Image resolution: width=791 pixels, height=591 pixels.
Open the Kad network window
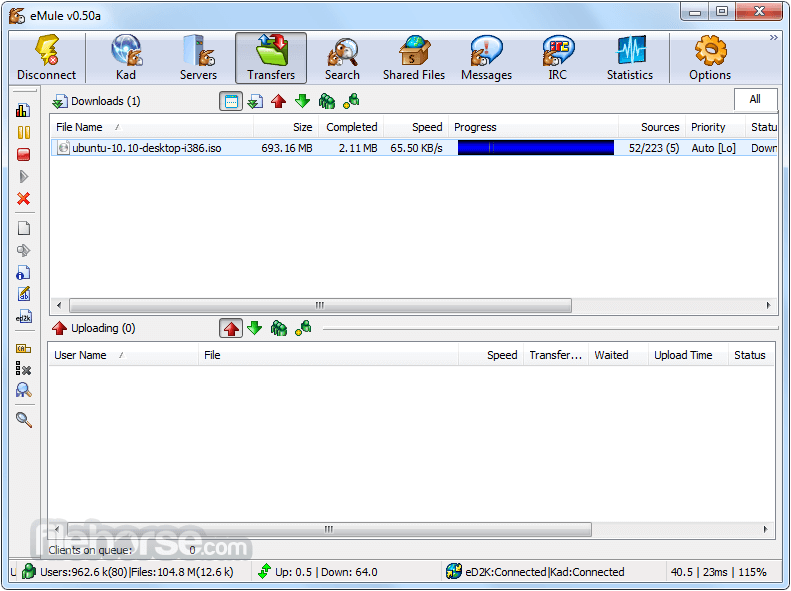click(126, 57)
